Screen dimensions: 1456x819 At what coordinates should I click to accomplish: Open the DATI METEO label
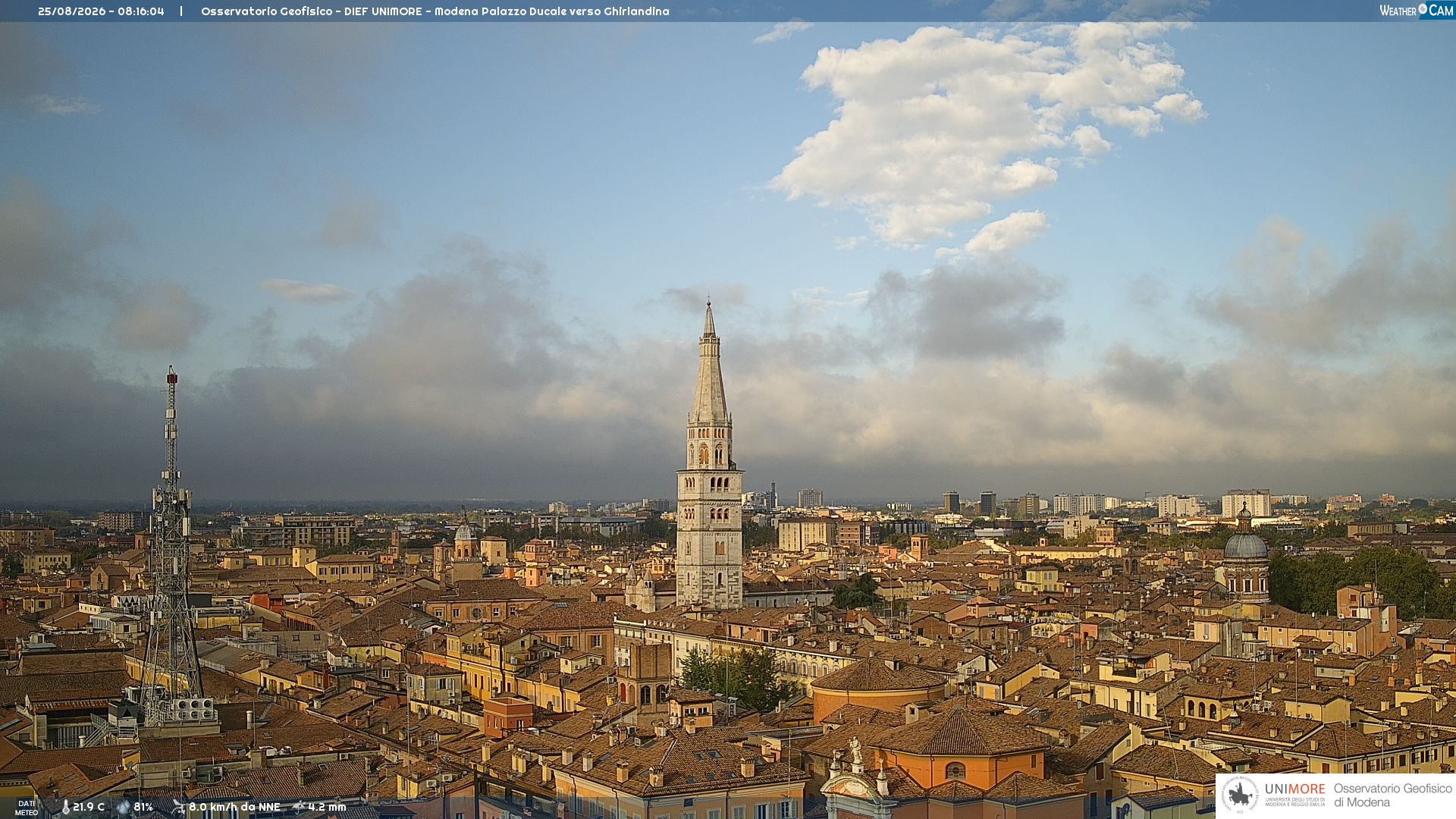[x=27, y=808]
